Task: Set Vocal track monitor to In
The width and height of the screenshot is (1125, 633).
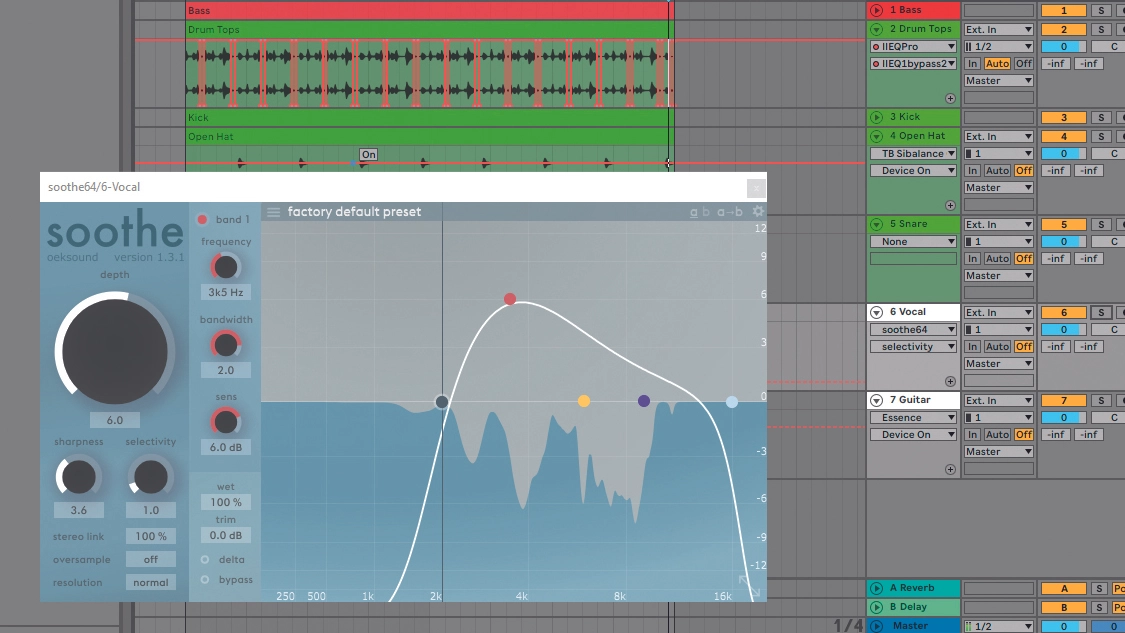Action: (x=972, y=347)
